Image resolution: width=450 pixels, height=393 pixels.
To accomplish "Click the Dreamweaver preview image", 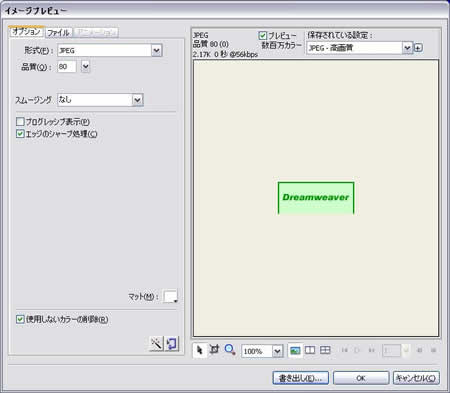I will click(x=316, y=198).
